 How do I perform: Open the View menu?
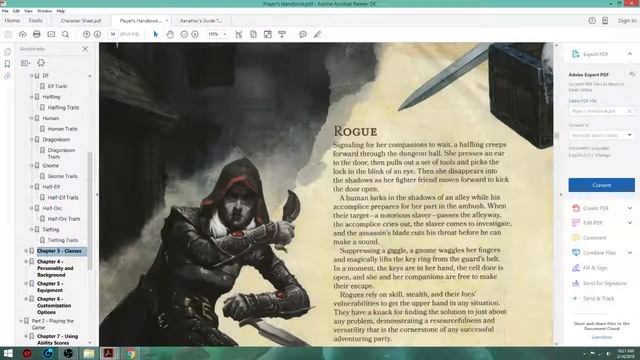pos(28,11)
